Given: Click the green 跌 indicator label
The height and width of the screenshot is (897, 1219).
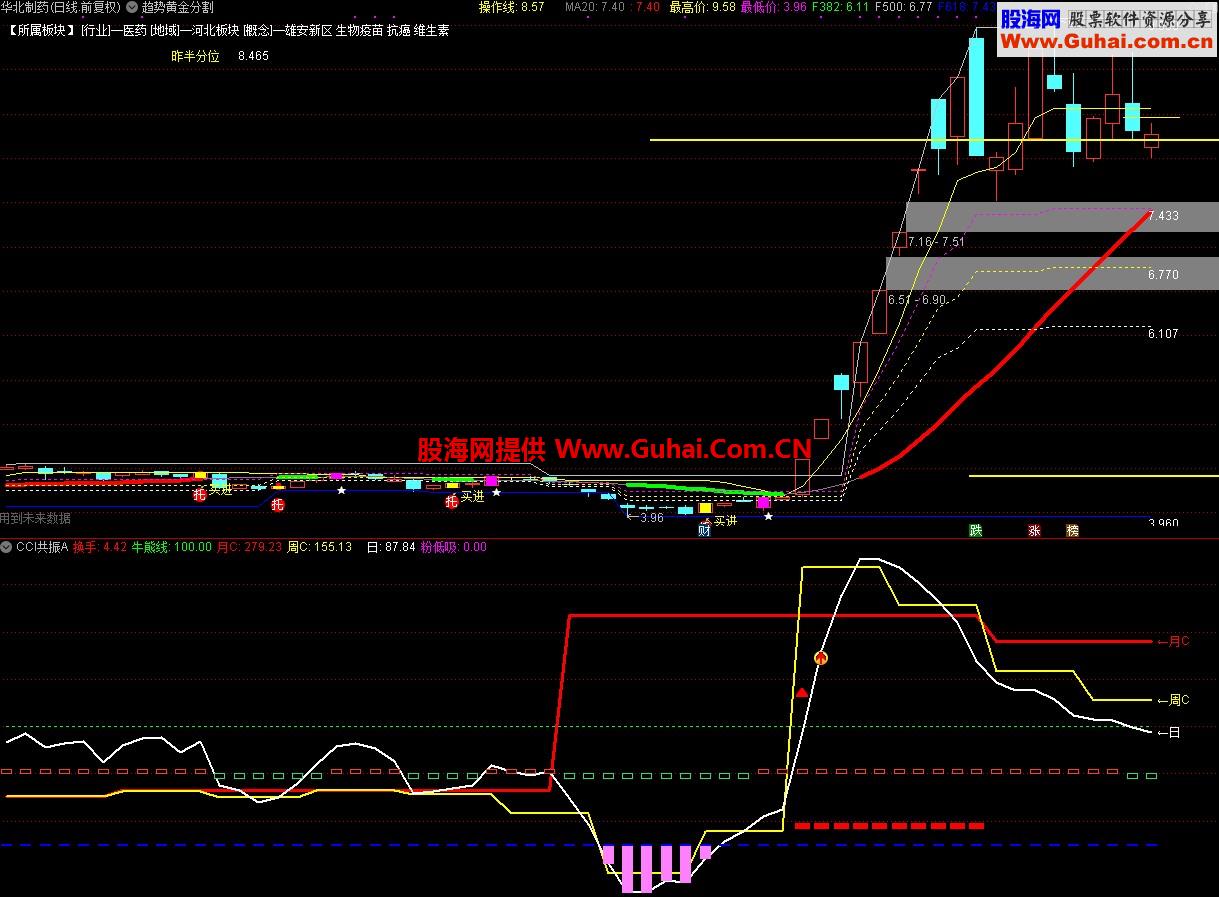Looking at the screenshot, I should click(975, 530).
